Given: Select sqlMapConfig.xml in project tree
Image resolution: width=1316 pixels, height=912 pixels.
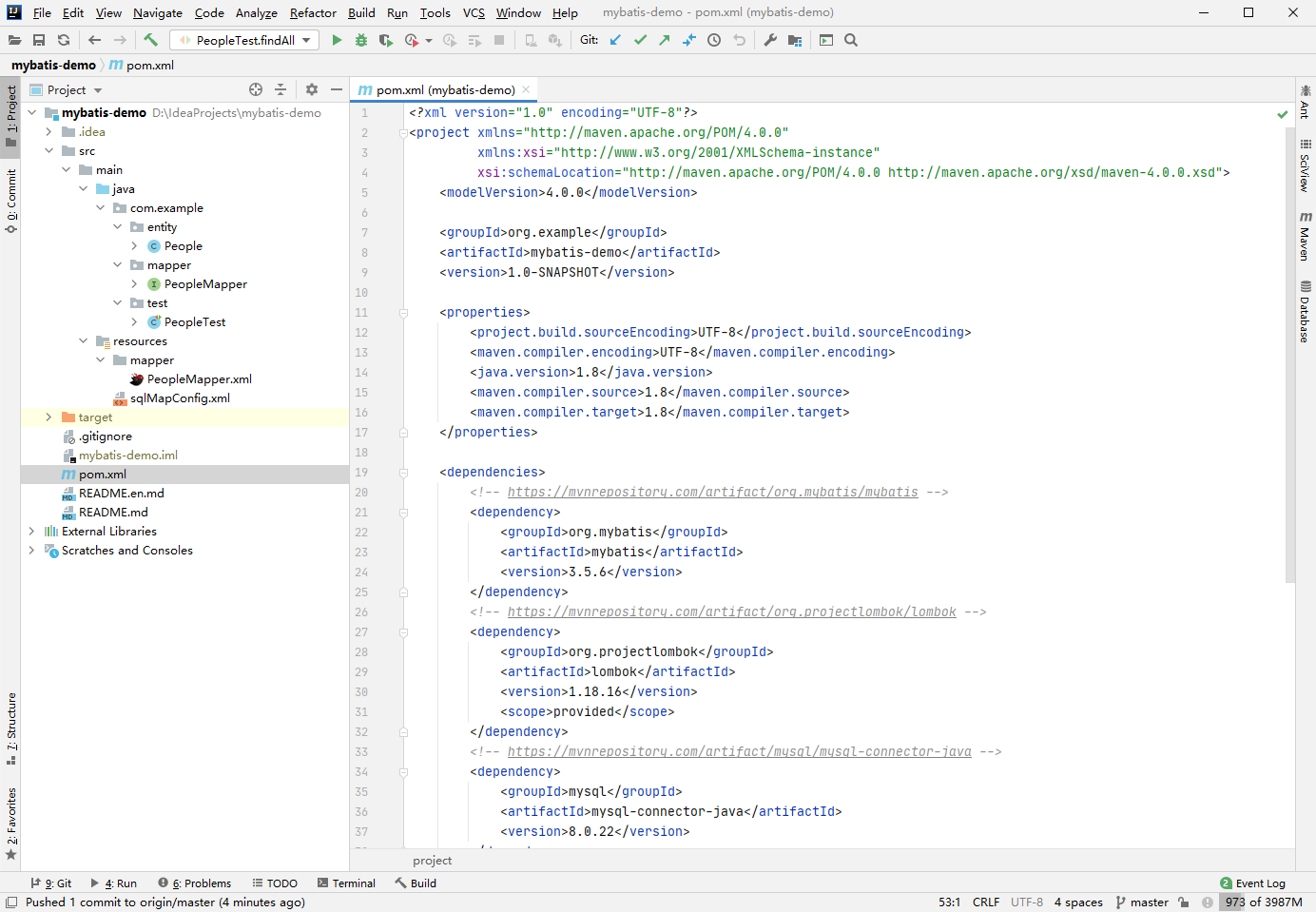Looking at the screenshot, I should coord(180,398).
